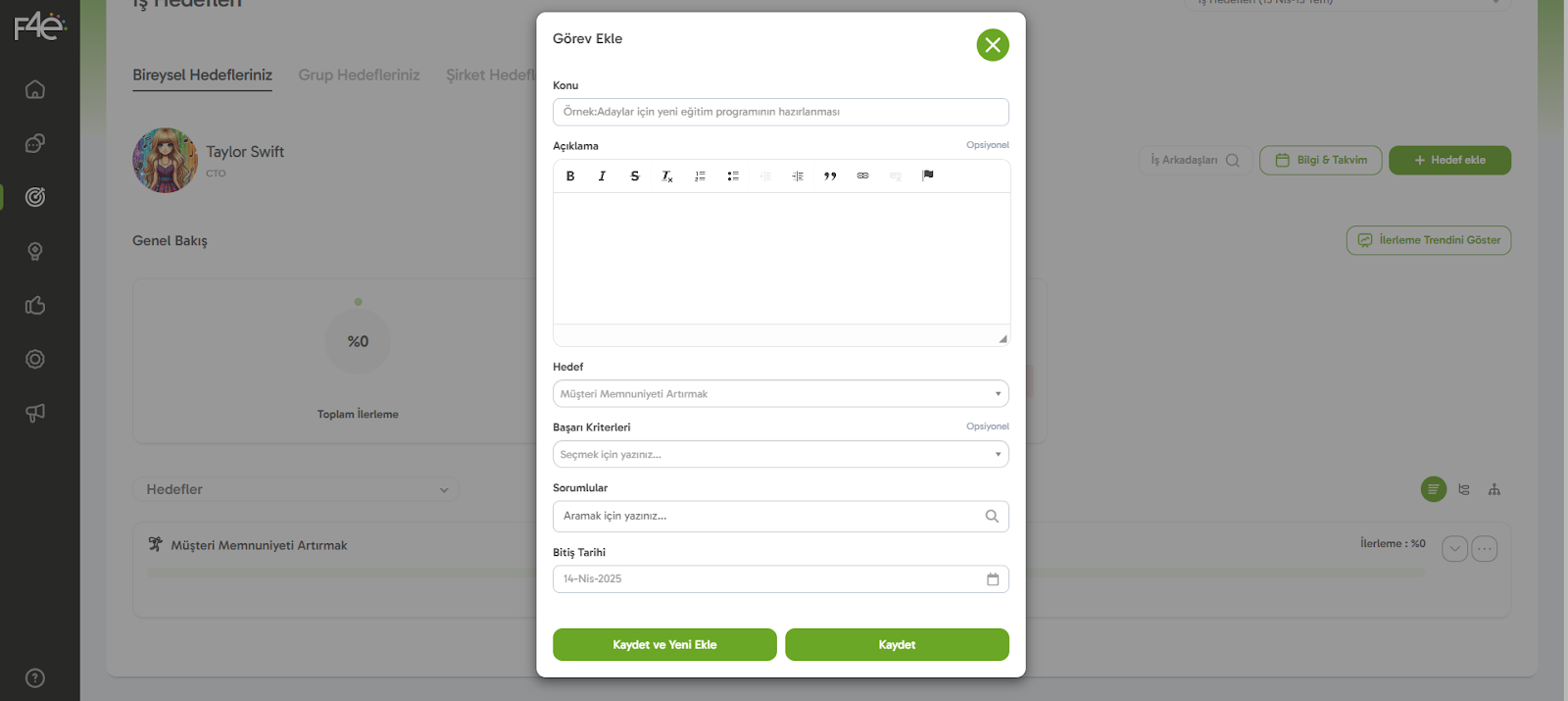Click the Konu input field
The height and width of the screenshot is (701, 1568).
780,112
